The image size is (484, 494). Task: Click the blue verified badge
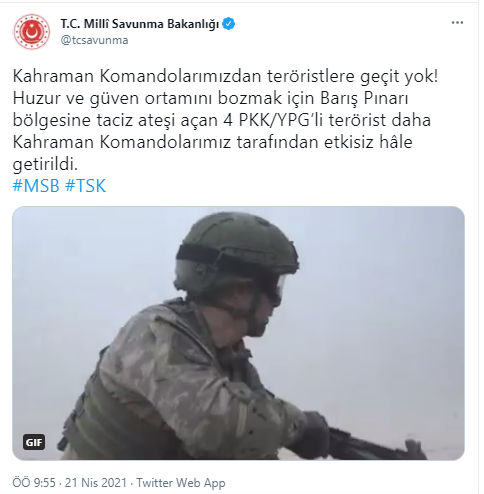point(229,24)
